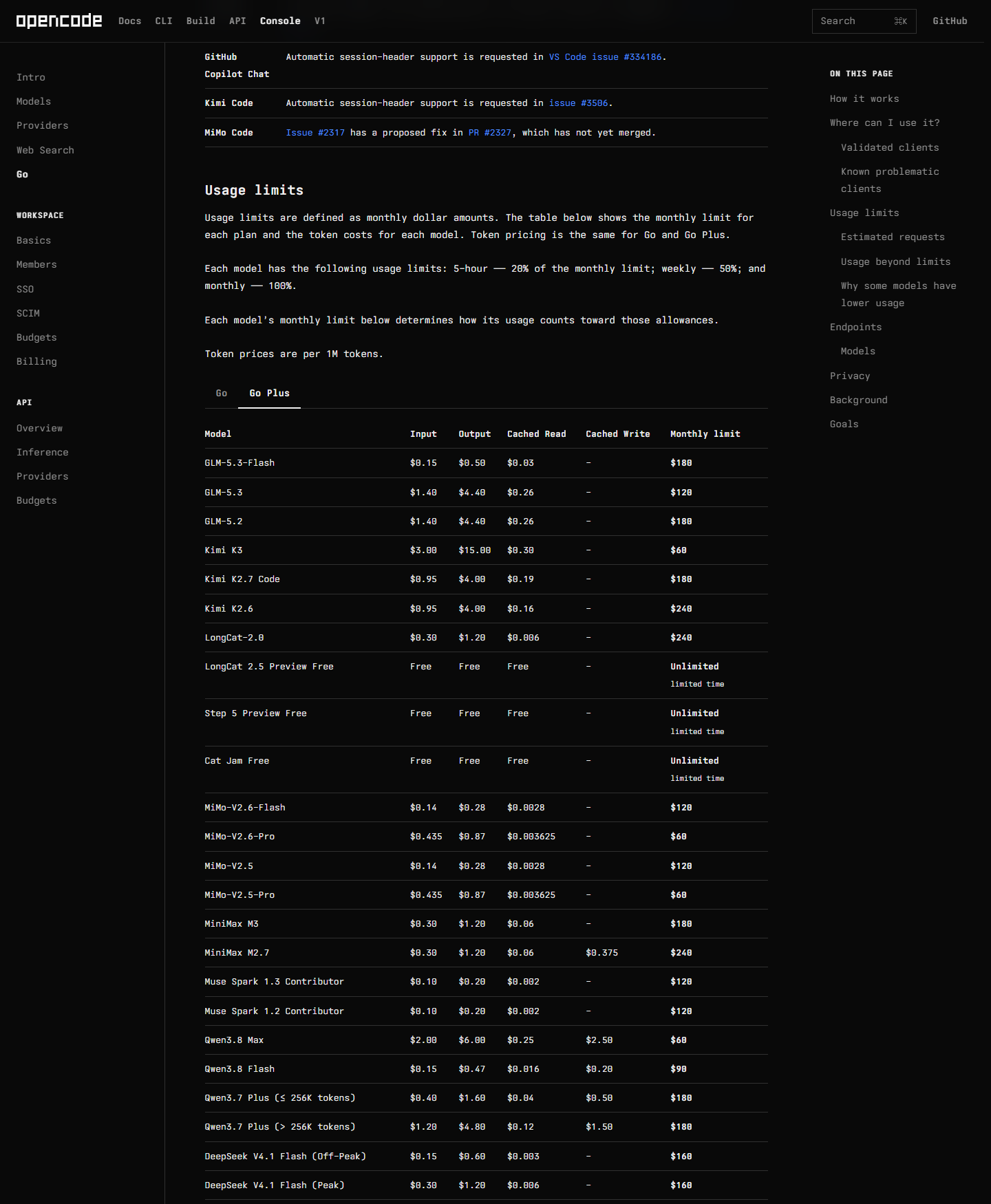Image resolution: width=991 pixels, height=1204 pixels.
Task: Open Inference sidebar page
Action: coord(43,453)
